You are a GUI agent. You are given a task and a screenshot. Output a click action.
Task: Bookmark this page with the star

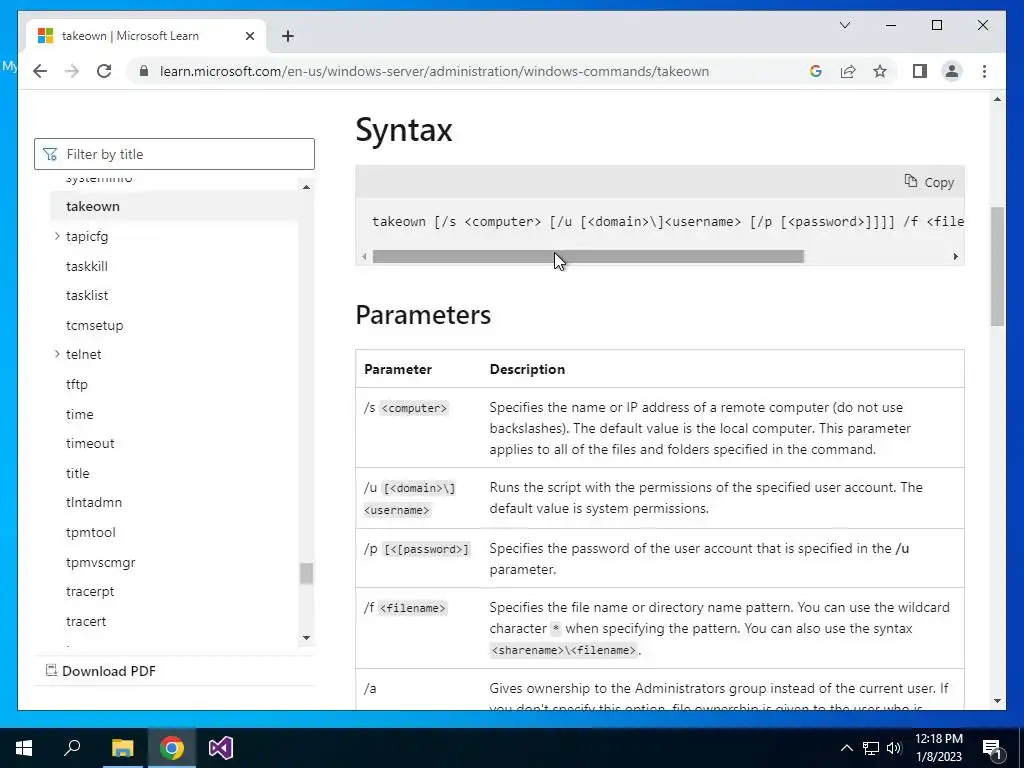pos(880,71)
